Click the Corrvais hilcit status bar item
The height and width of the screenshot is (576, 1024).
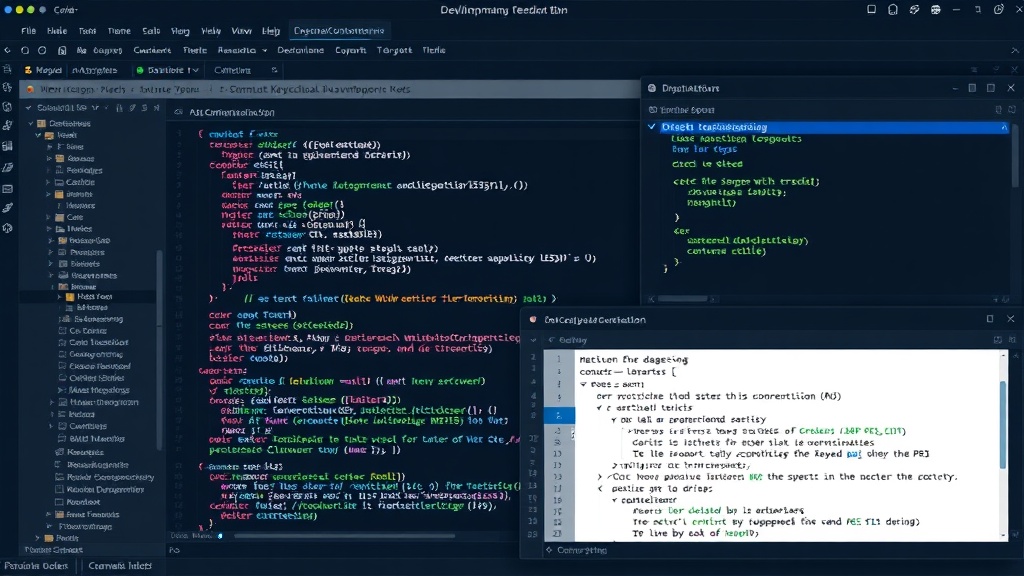pos(120,566)
